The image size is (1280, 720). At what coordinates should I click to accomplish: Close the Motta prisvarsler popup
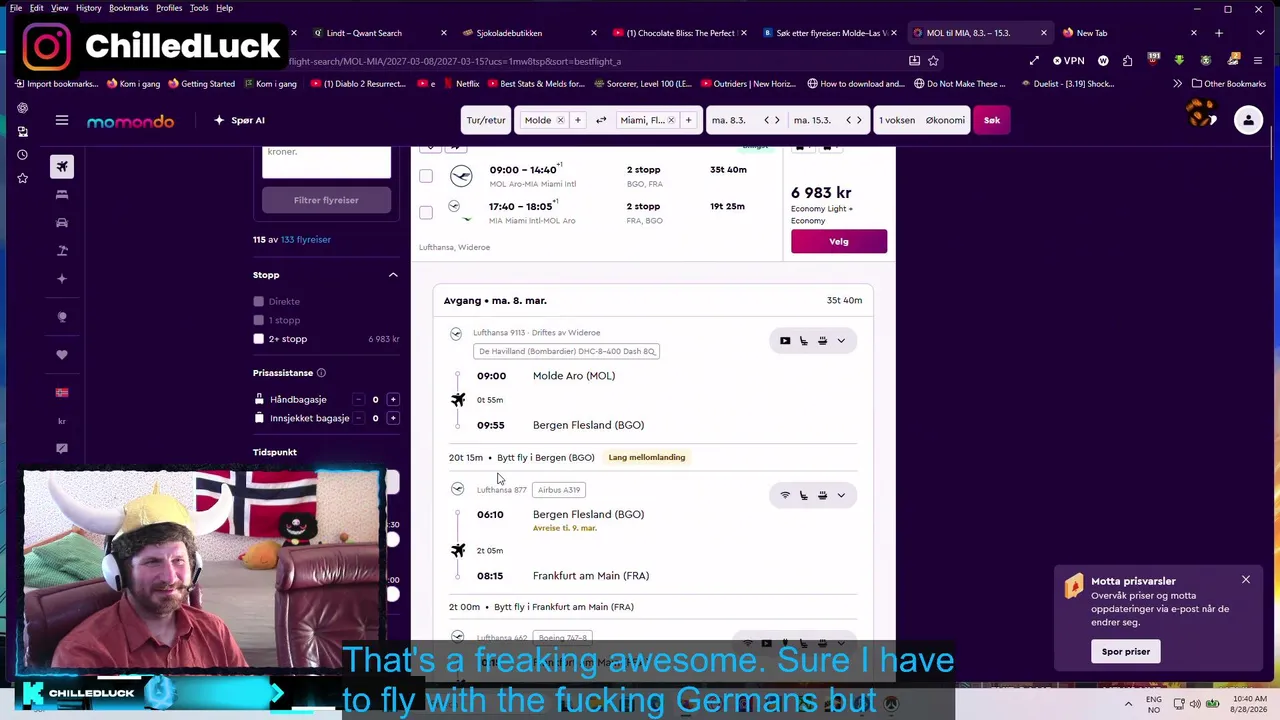pyautogui.click(x=1246, y=580)
